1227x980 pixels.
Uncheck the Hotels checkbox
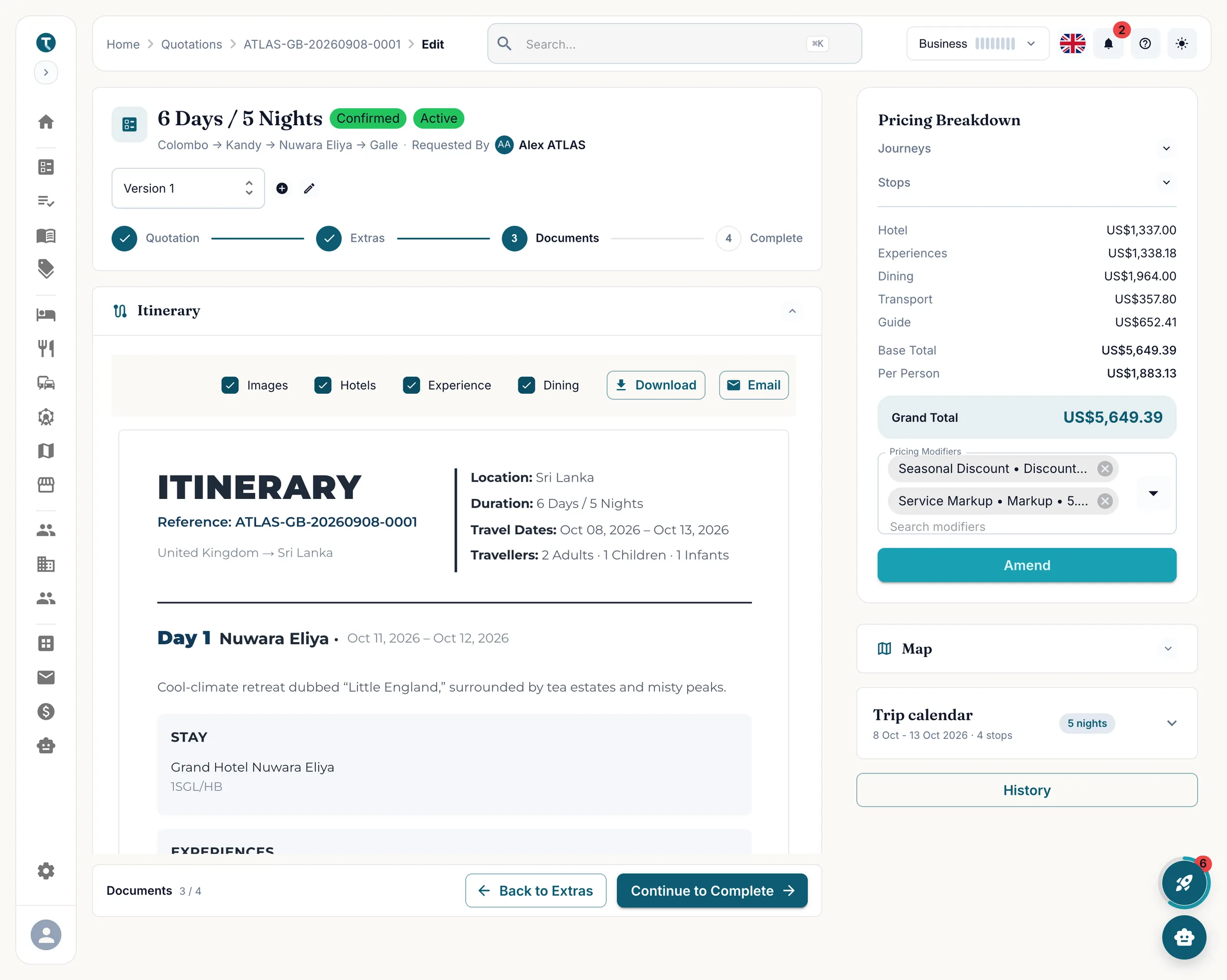323,385
